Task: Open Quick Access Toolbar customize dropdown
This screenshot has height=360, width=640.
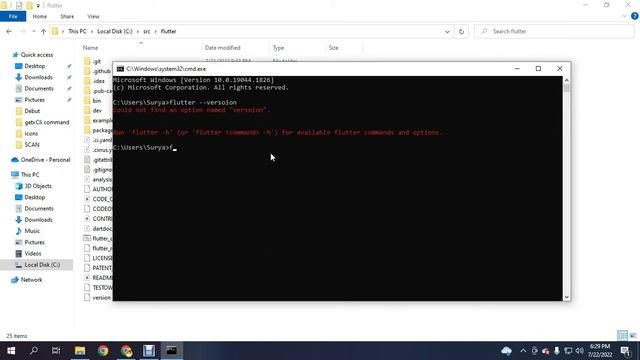Action: tap(38, 6)
